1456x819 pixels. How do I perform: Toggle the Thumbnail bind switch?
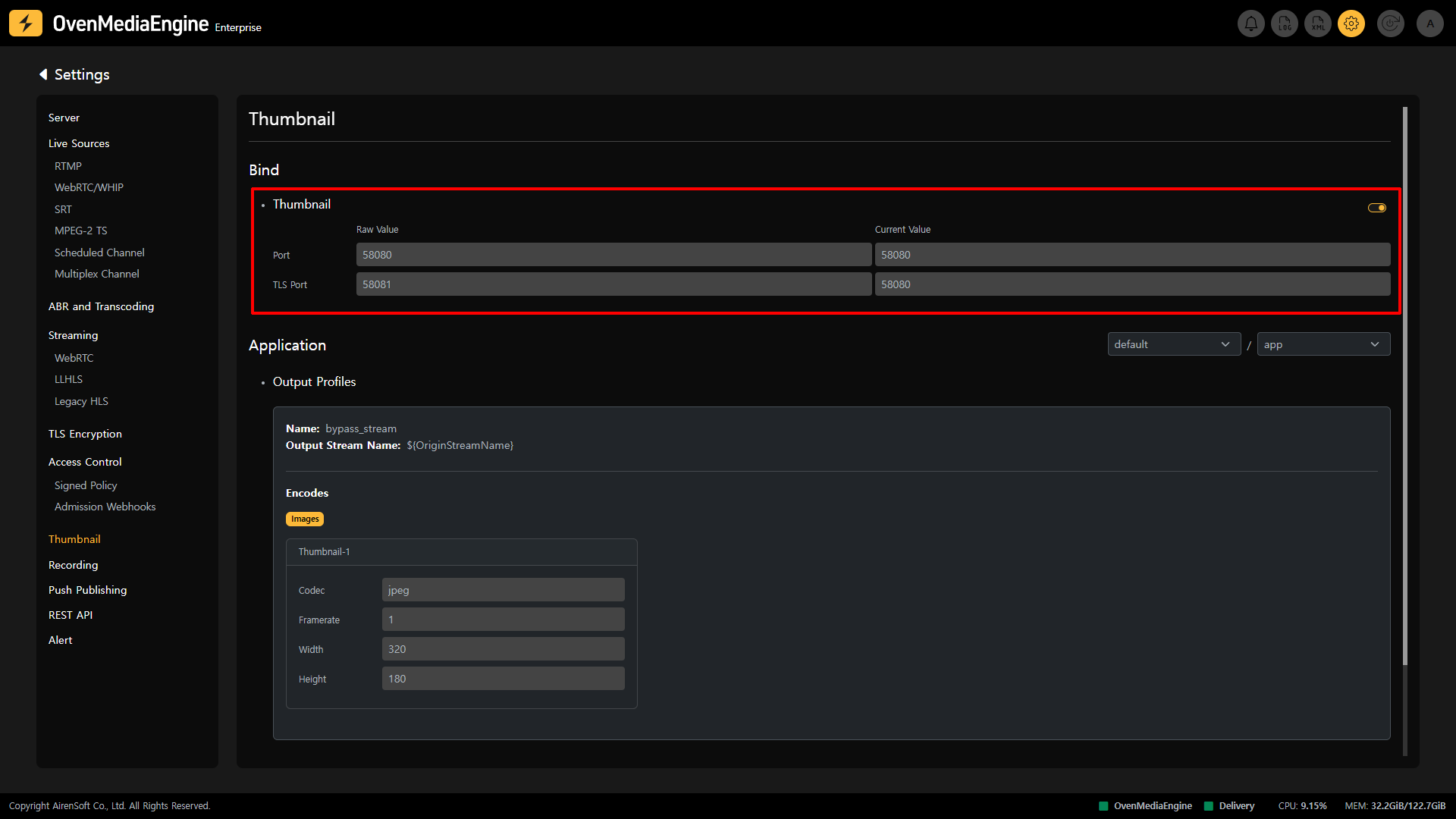[1377, 208]
